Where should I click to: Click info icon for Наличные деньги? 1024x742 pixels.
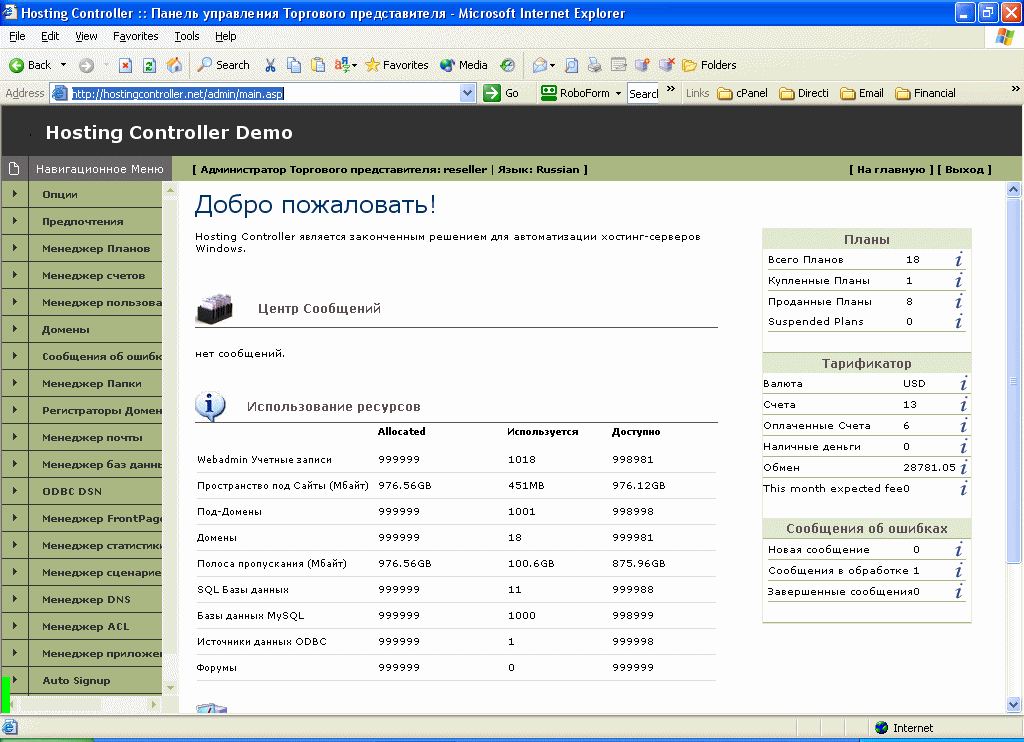point(963,446)
